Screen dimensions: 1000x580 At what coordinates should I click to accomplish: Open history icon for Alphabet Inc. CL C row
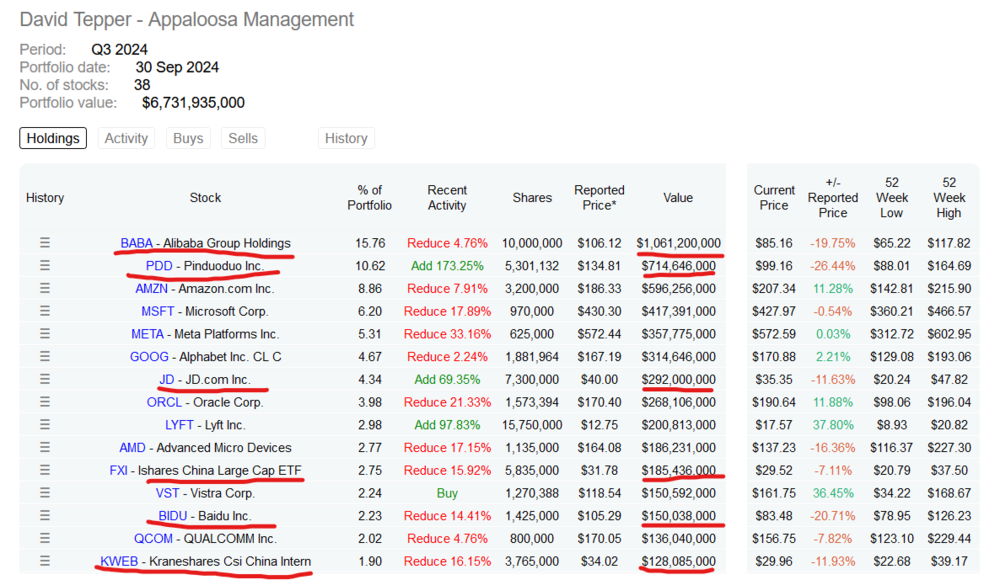pos(45,357)
